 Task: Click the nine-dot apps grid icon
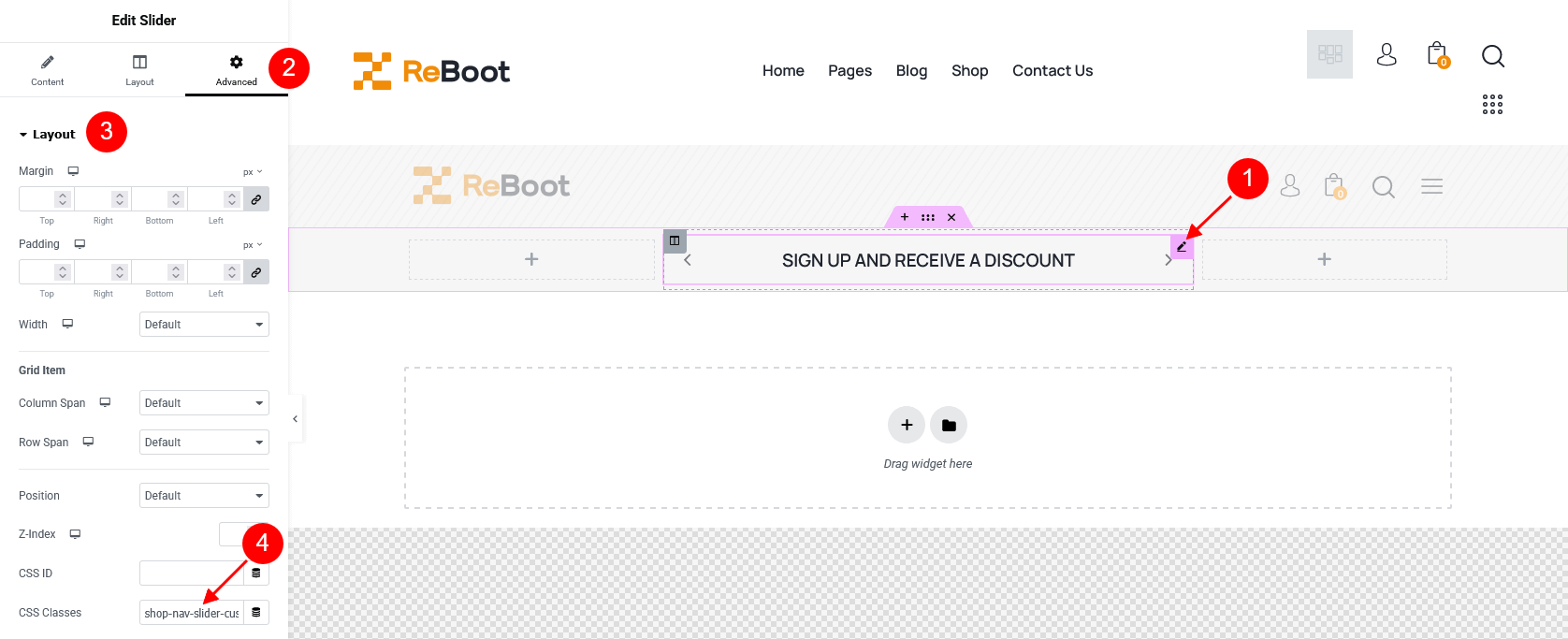pyautogui.click(x=1493, y=105)
